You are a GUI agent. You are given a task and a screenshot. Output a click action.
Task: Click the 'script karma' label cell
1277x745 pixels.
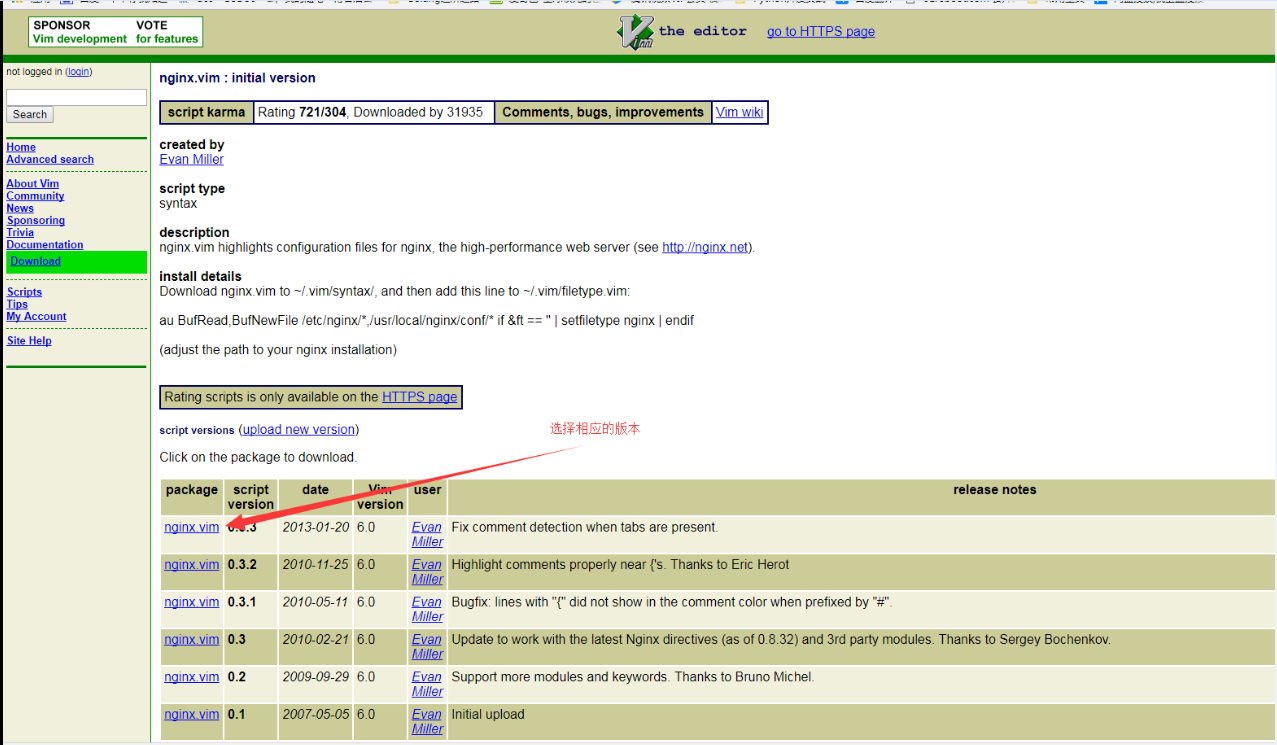click(206, 112)
